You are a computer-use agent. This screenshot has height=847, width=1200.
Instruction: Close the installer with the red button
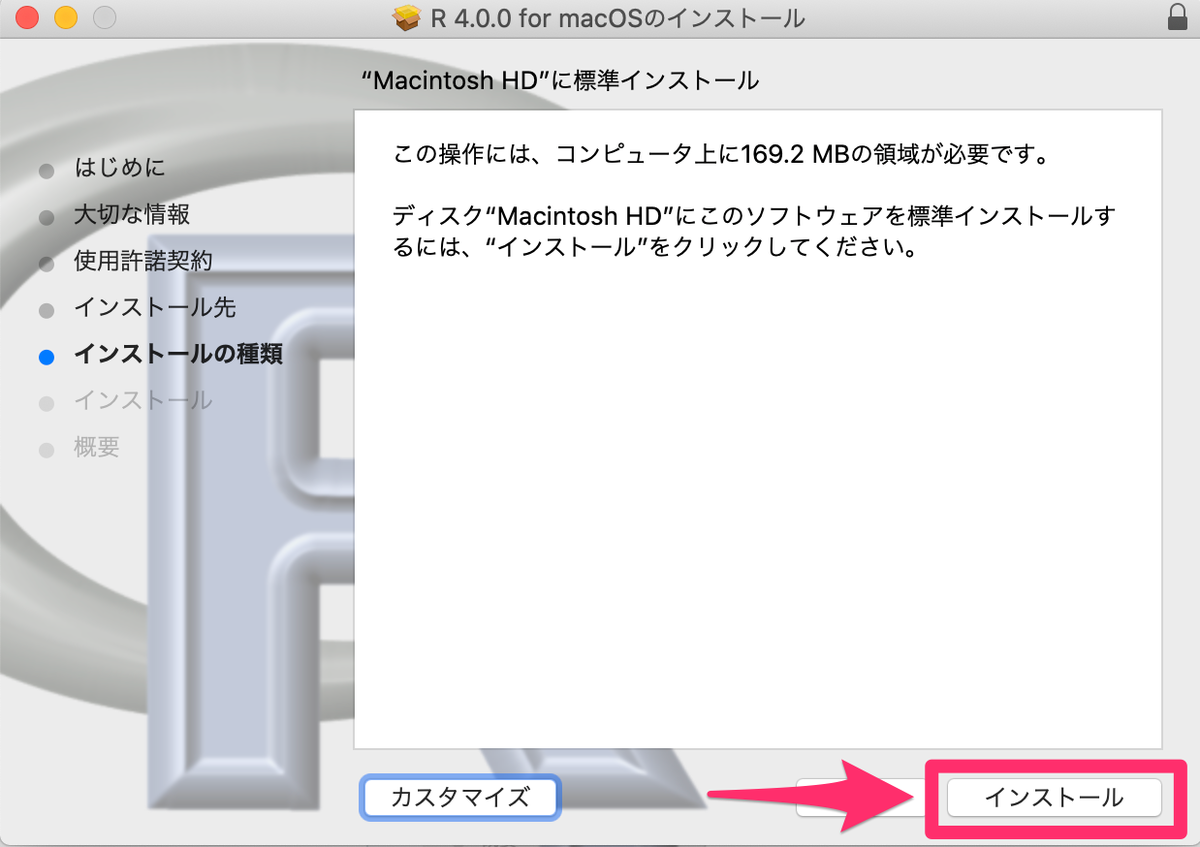point(27,17)
